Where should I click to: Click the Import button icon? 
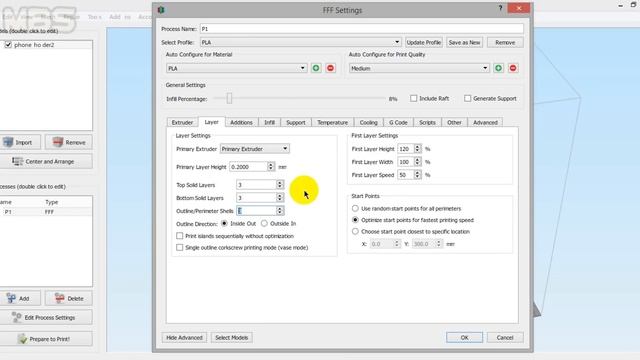[x=8, y=142]
